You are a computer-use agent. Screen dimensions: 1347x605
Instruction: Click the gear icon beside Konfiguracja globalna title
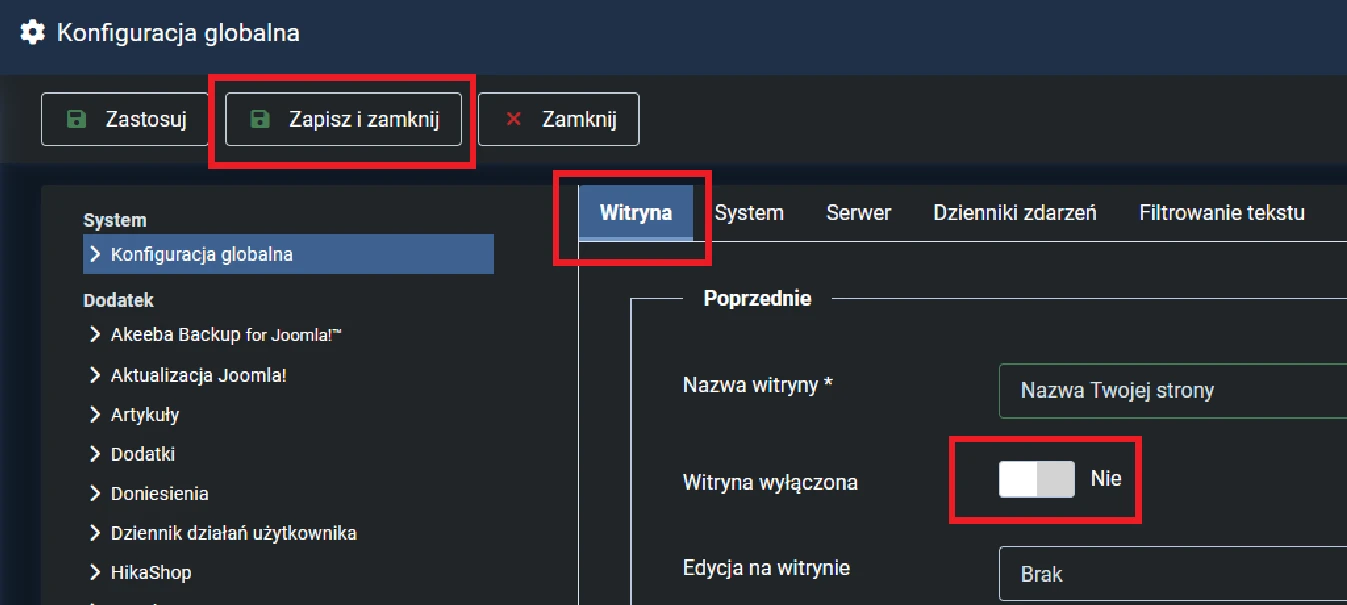(32, 32)
